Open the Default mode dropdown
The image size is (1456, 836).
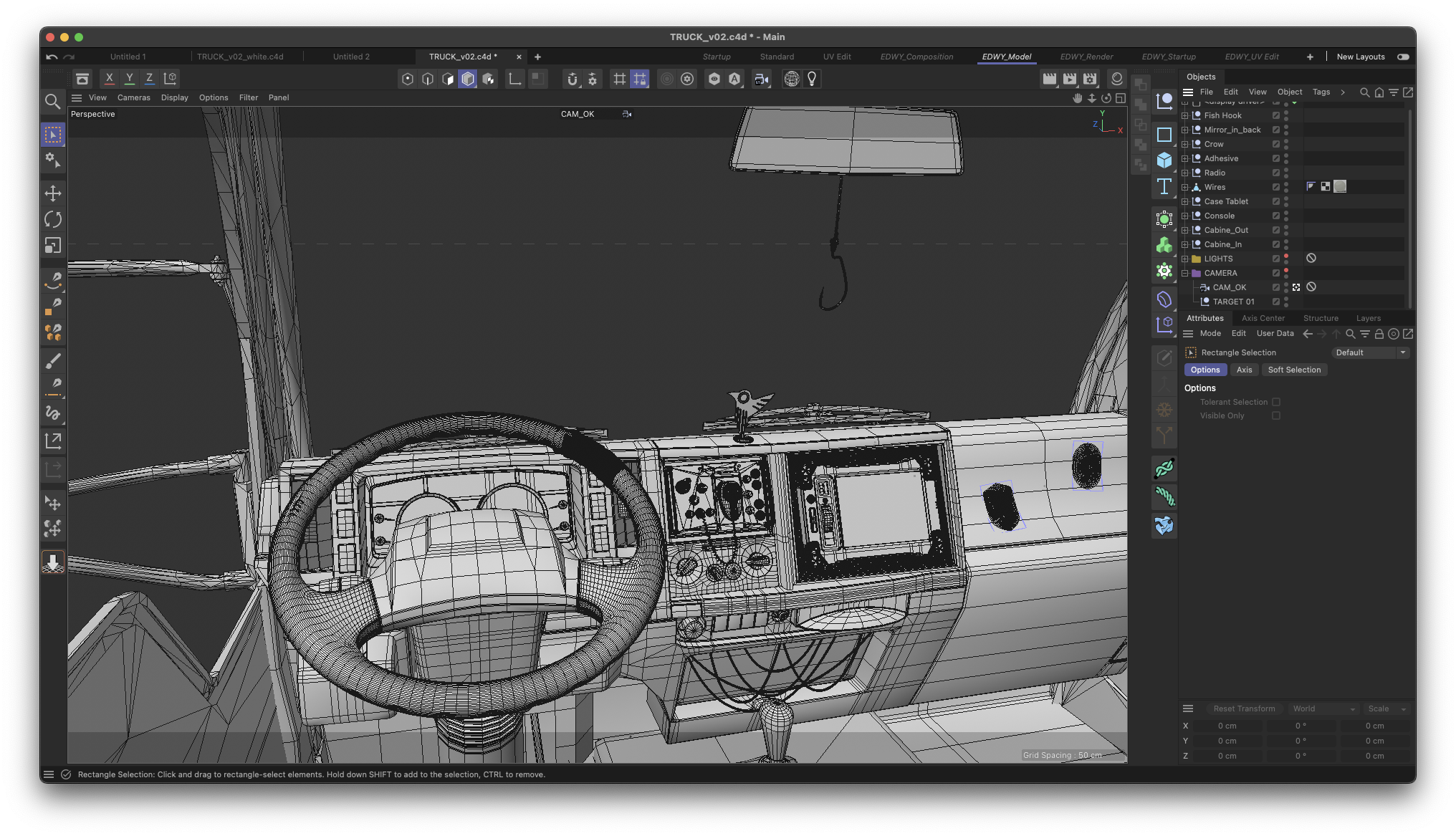click(x=1370, y=352)
